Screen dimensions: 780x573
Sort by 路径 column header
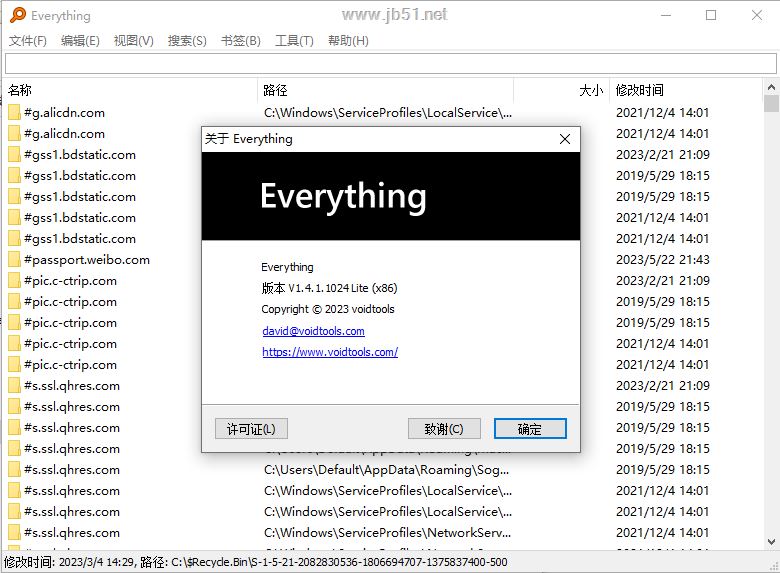(x=386, y=90)
